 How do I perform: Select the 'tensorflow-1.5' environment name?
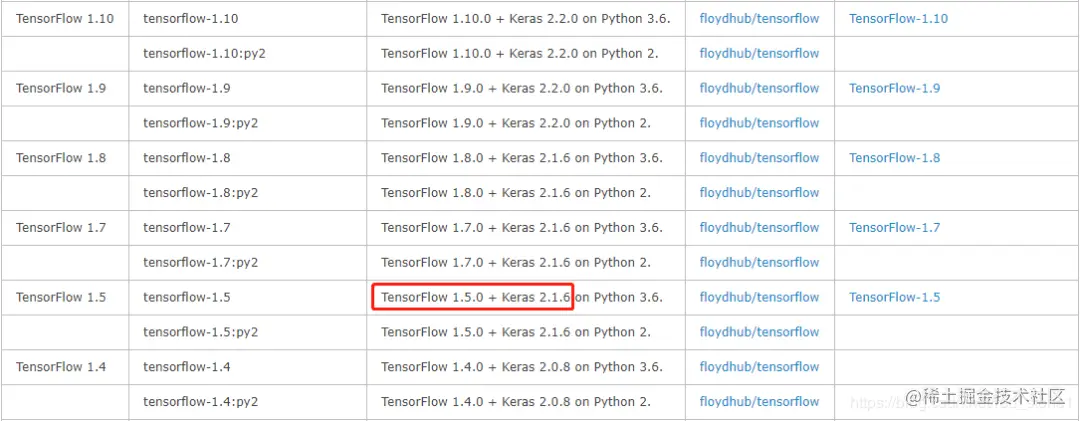click(187, 297)
